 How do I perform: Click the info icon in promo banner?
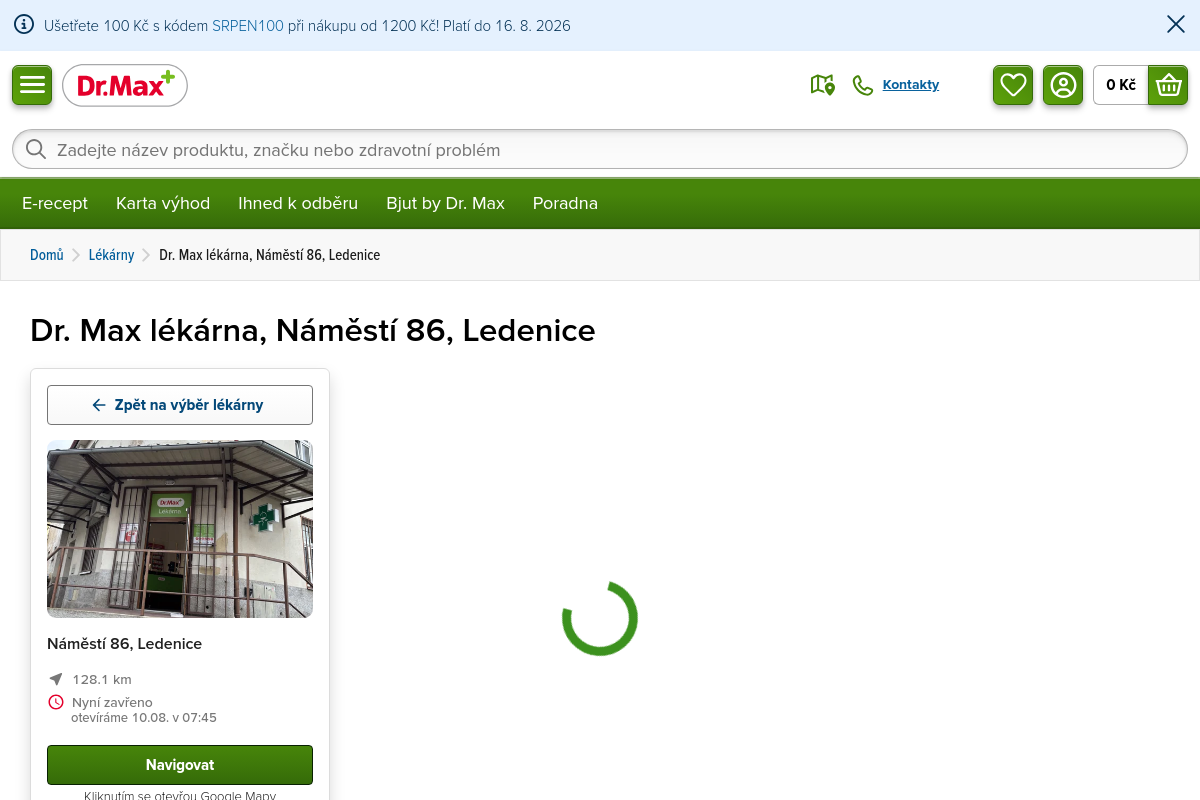point(24,25)
